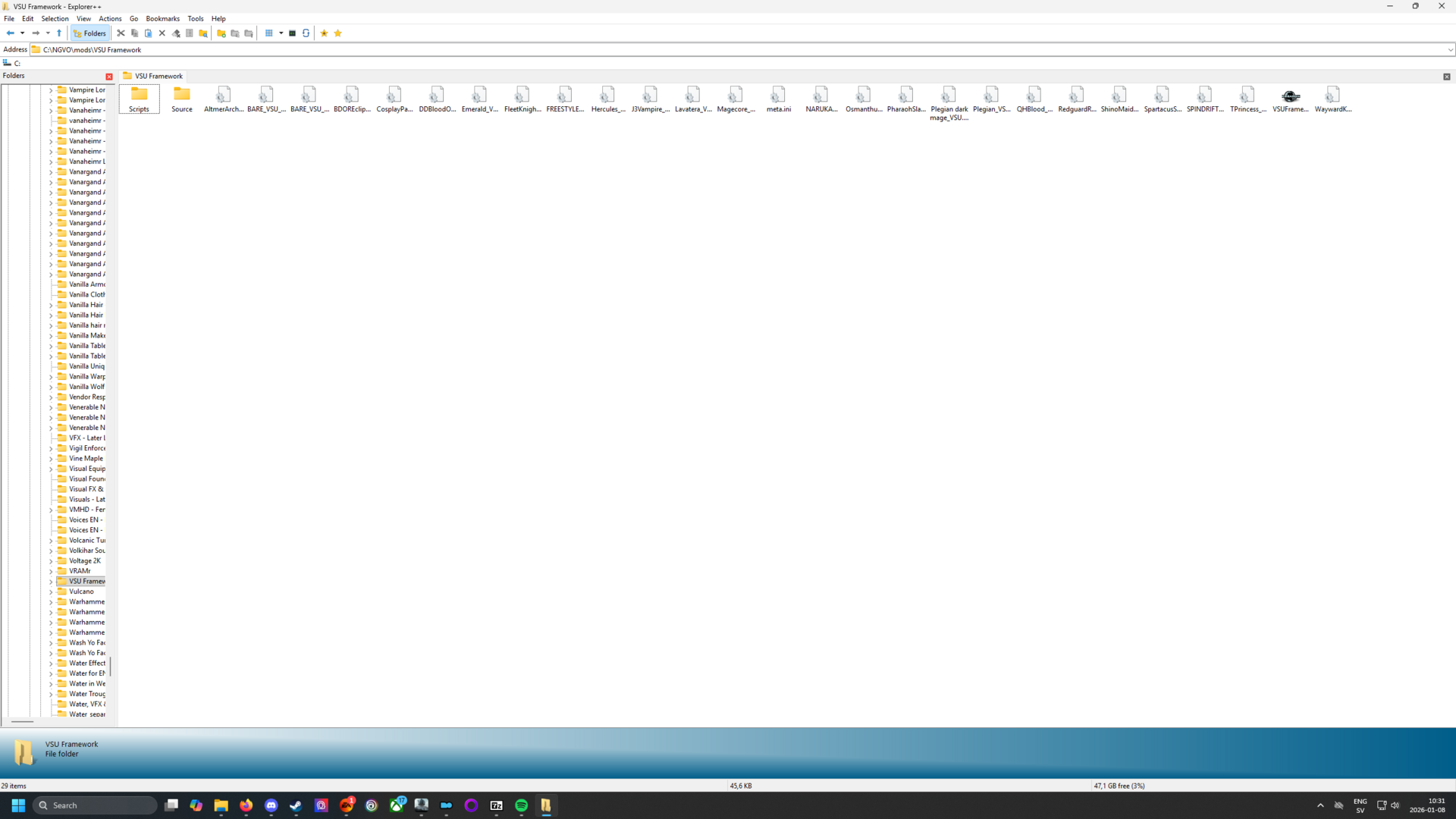Open the Edit menu
The height and width of the screenshot is (819, 1456).
click(x=27, y=18)
